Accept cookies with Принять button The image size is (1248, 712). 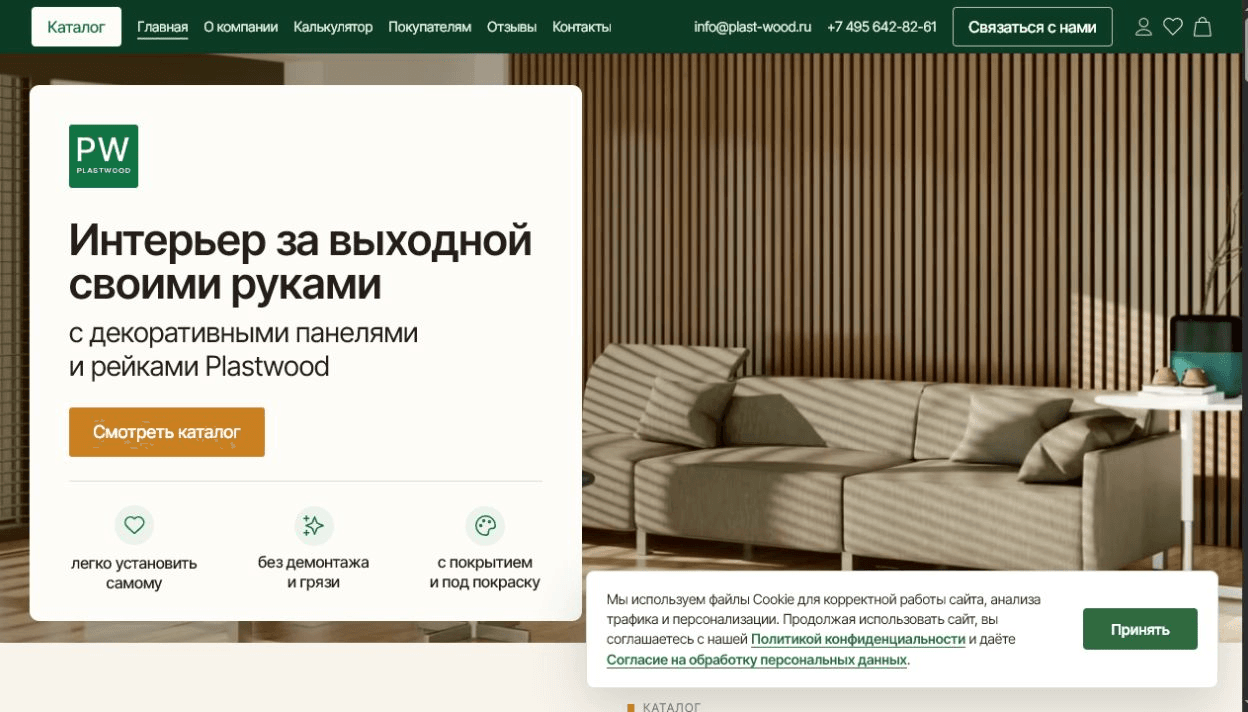pos(1140,629)
